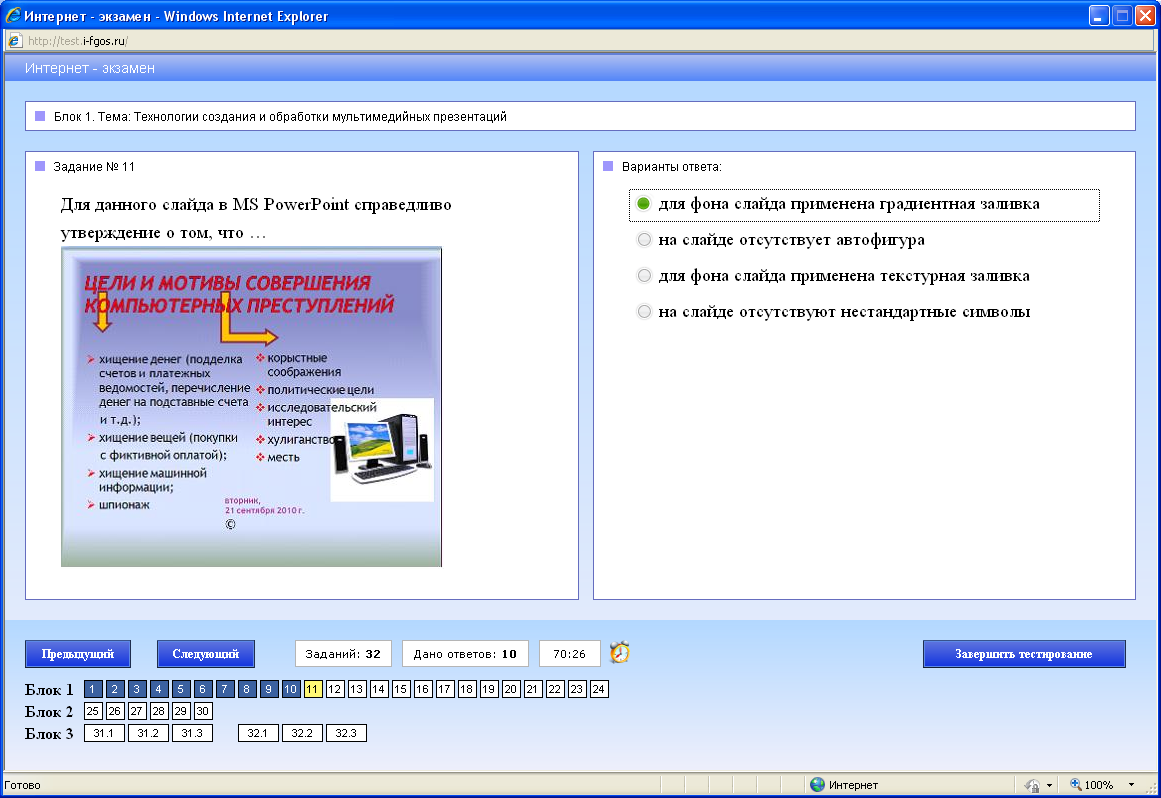Open the security status dropdown in status bar
The image size is (1161, 798).
click(1049, 785)
